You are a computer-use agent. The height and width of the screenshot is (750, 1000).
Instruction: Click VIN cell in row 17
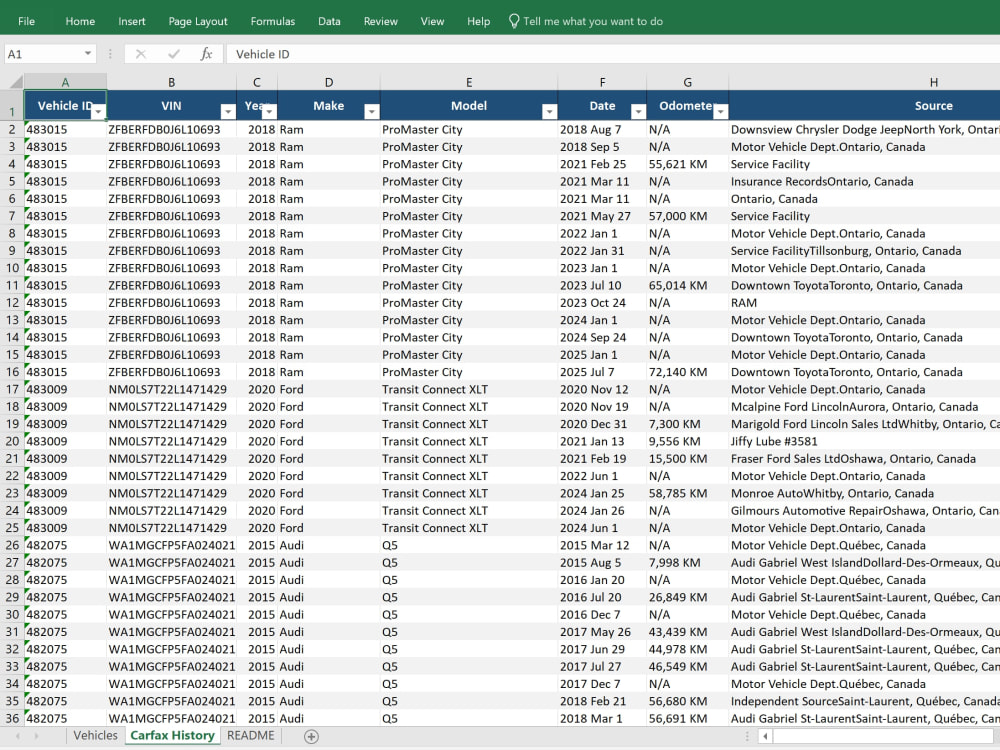click(x=172, y=389)
